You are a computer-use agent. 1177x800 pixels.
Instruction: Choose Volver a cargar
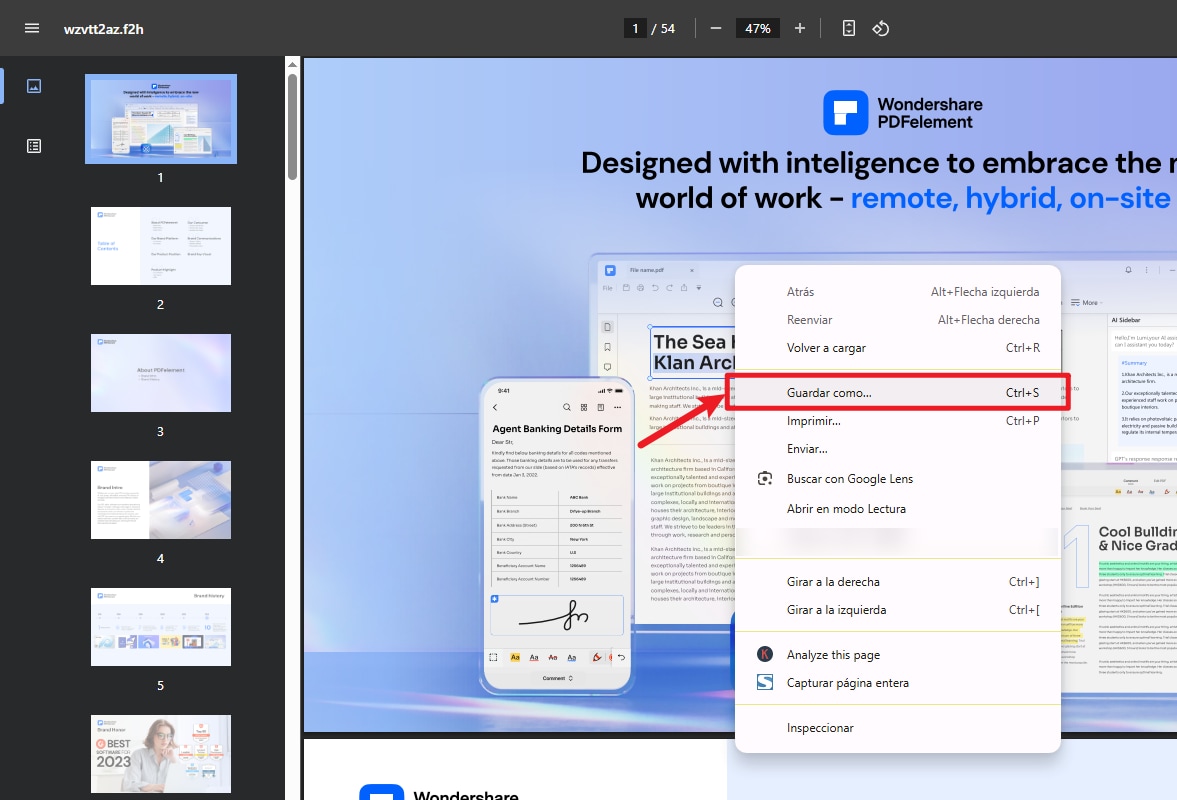[898, 347]
